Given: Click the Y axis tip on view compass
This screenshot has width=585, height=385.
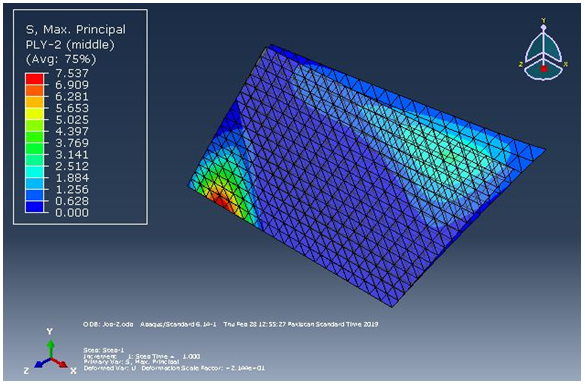Looking at the screenshot, I should (544, 27).
